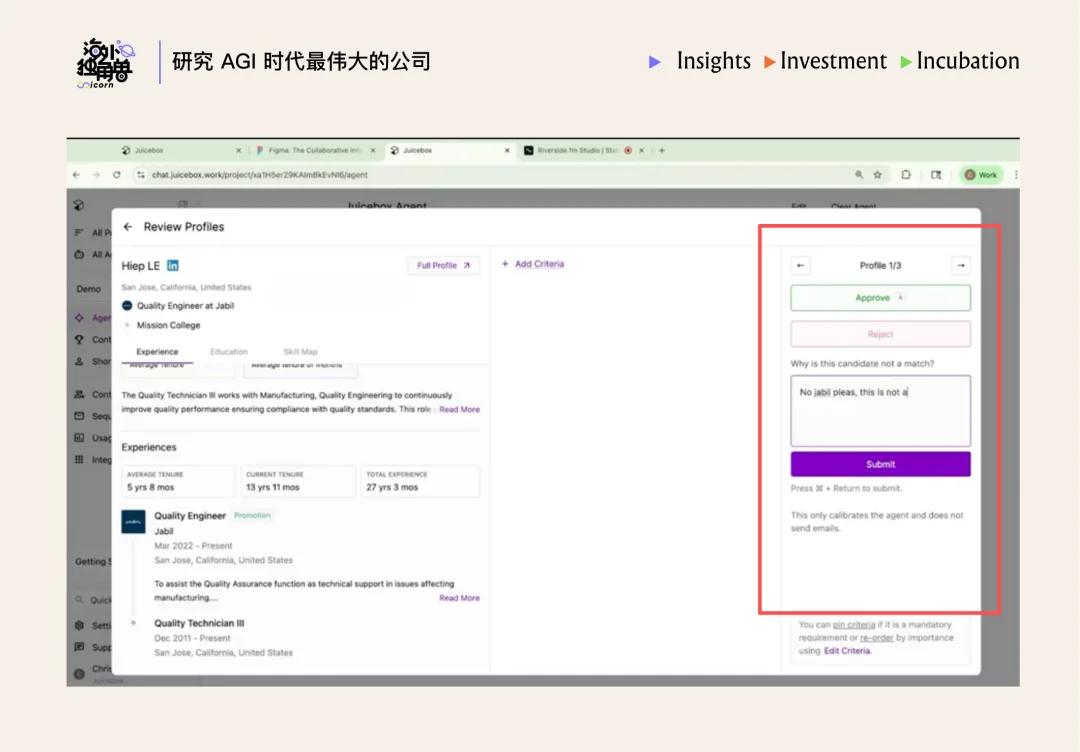Click the back arrow beside Review Profiles
The height and width of the screenshot is (752, 1080).
coord(127,227)
